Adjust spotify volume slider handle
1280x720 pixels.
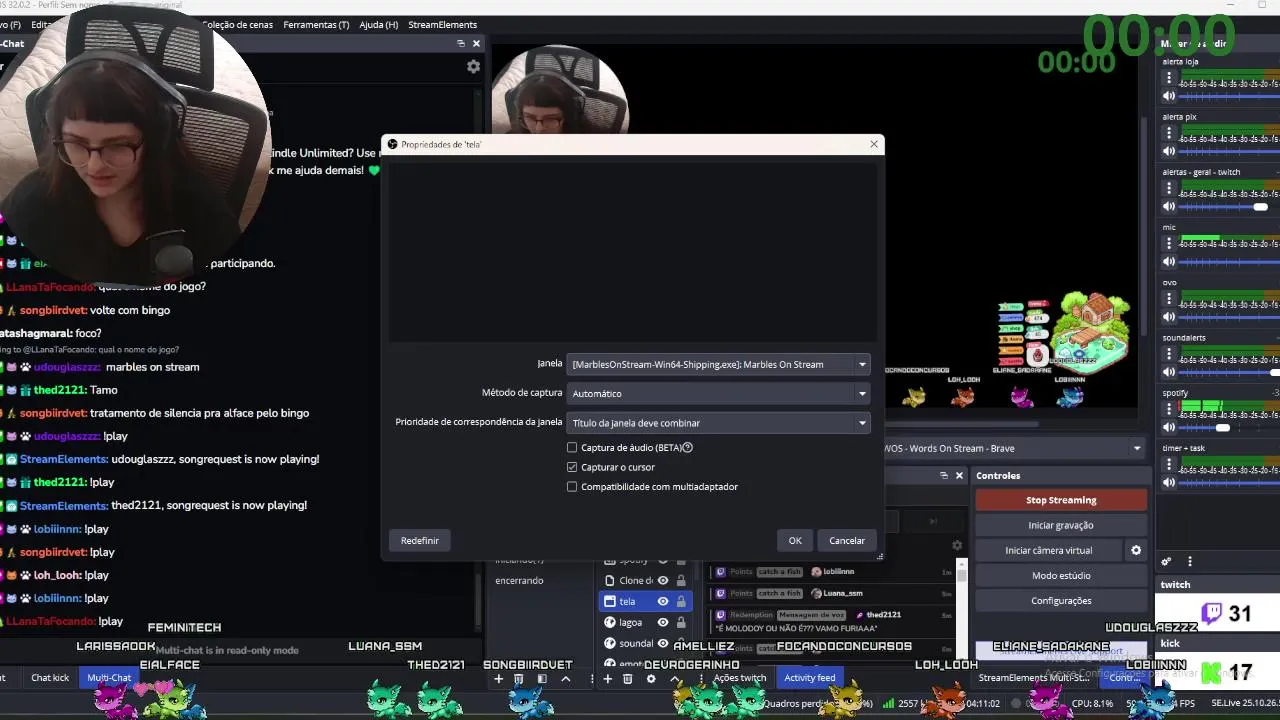click(x=1222, y=428)
